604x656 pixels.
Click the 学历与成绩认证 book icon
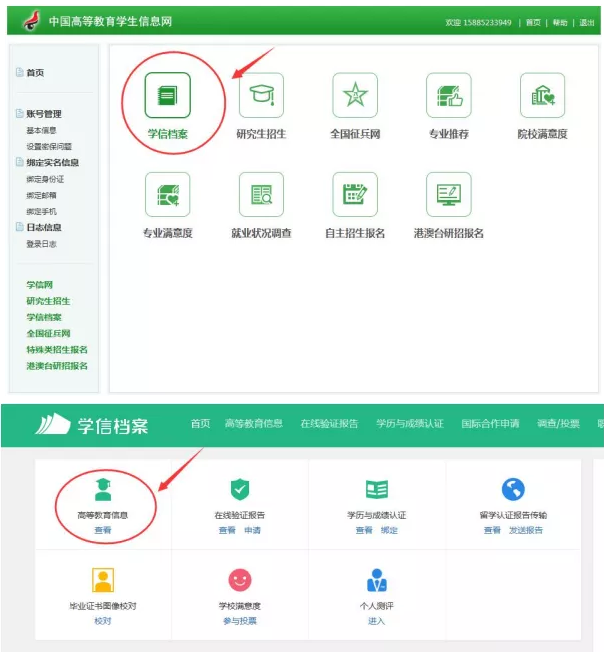click(377, 489)
